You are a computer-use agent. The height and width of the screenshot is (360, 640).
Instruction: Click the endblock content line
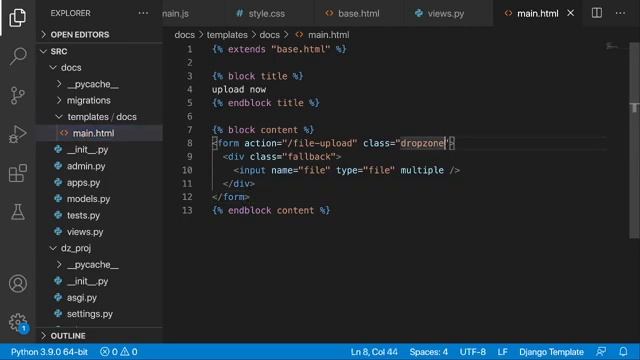click(x=271, y=211)
